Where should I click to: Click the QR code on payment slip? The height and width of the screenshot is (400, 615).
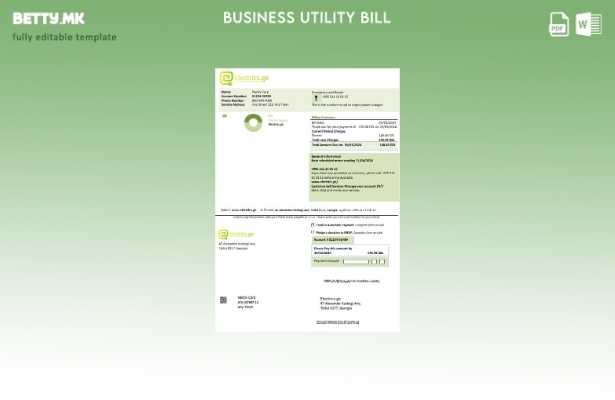tap(223, 300)
